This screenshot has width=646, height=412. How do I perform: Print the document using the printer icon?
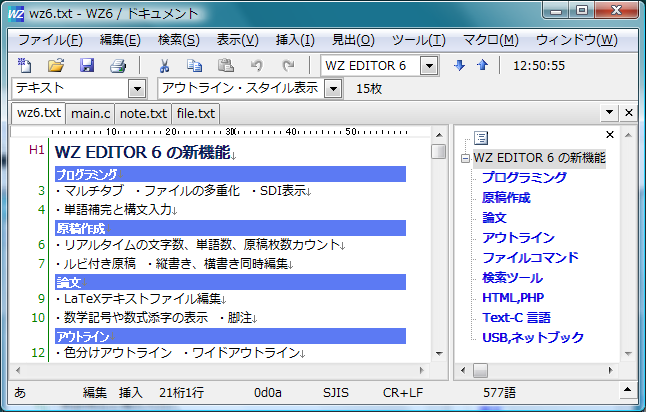click(x=118, y=66)
